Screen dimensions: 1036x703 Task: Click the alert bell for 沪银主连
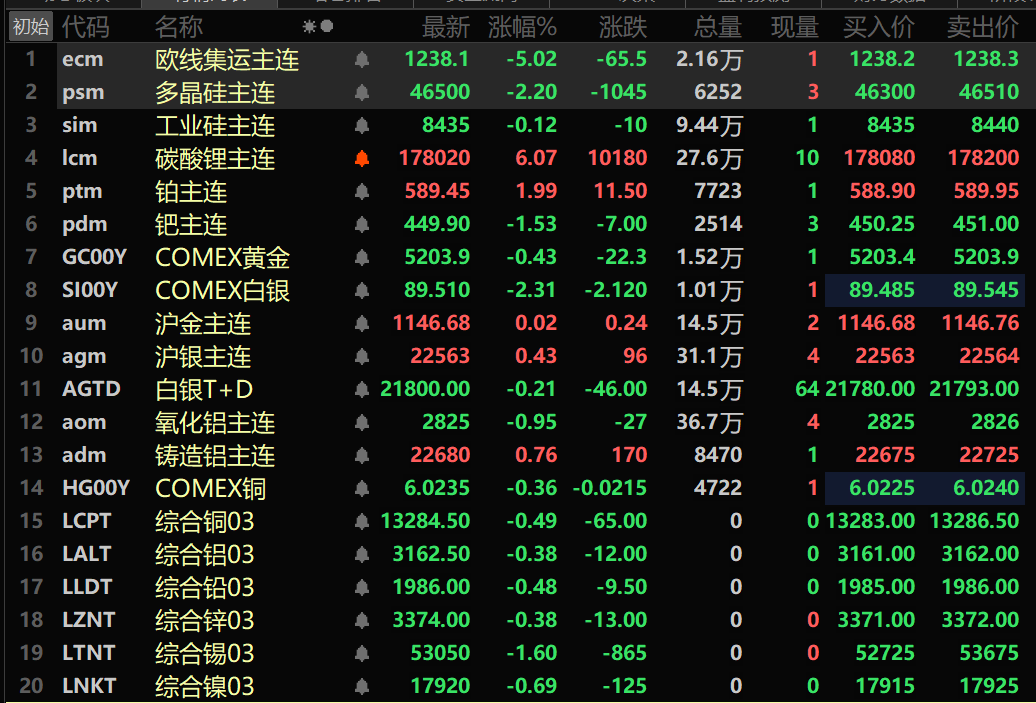tap(361, 356)
